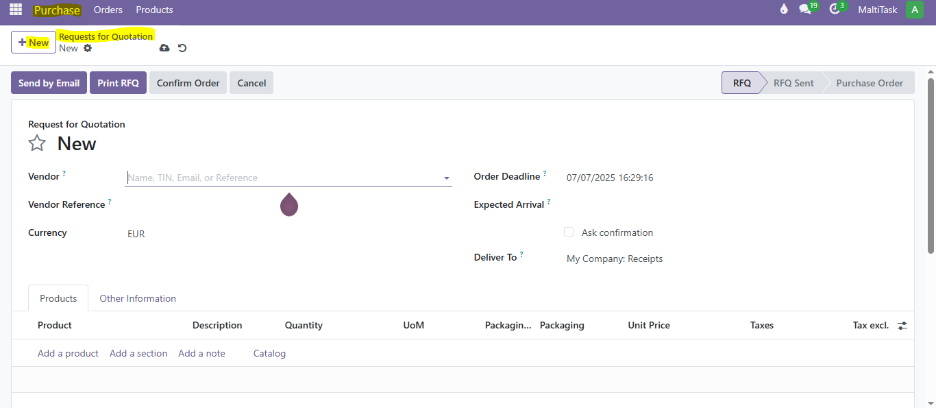The height and width of the screenshot is (408, 936).
Task: Click the Confirm Order button
Action: 188,83
